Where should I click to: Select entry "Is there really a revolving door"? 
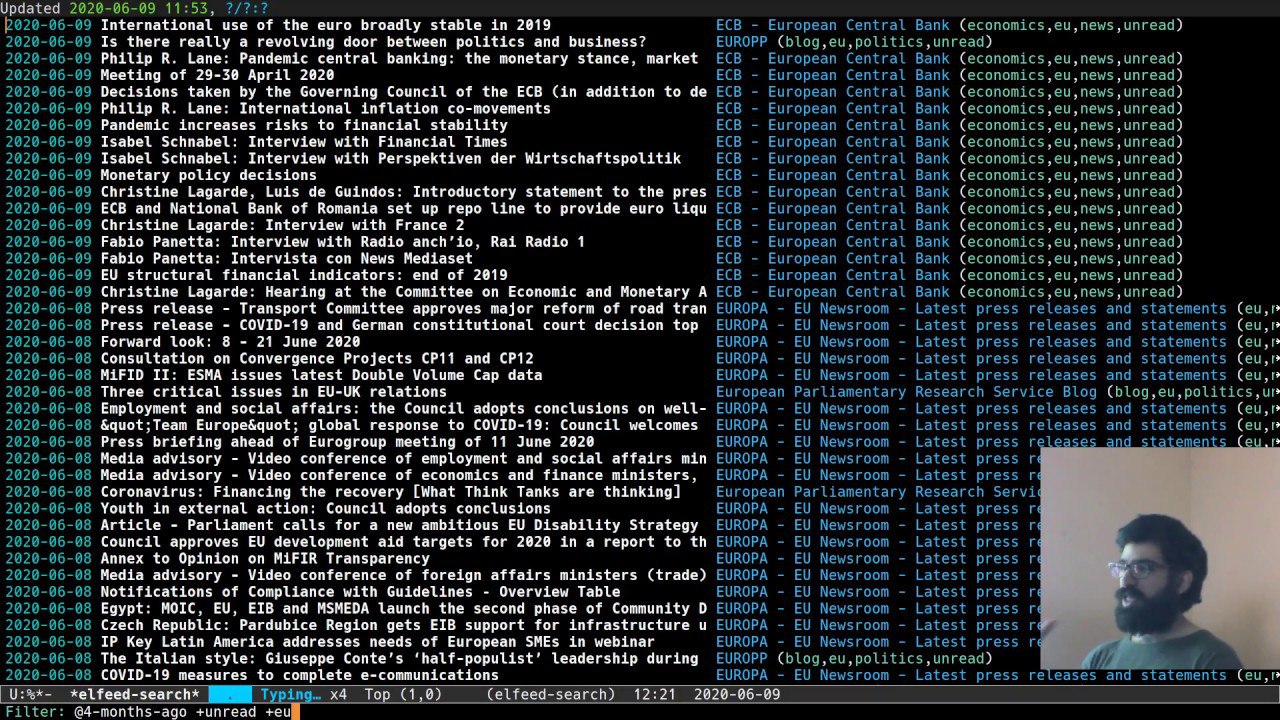click(373, 42)
